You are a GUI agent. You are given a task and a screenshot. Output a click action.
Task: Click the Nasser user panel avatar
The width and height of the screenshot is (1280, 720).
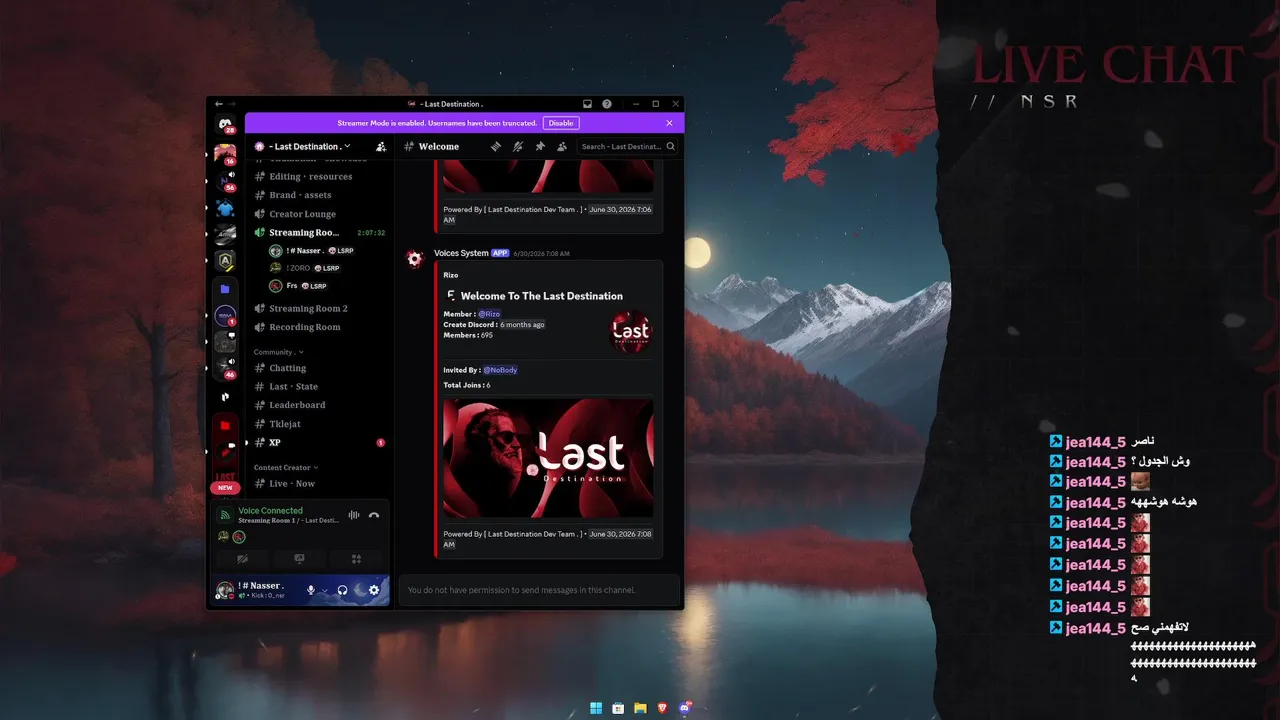point(225,590)
